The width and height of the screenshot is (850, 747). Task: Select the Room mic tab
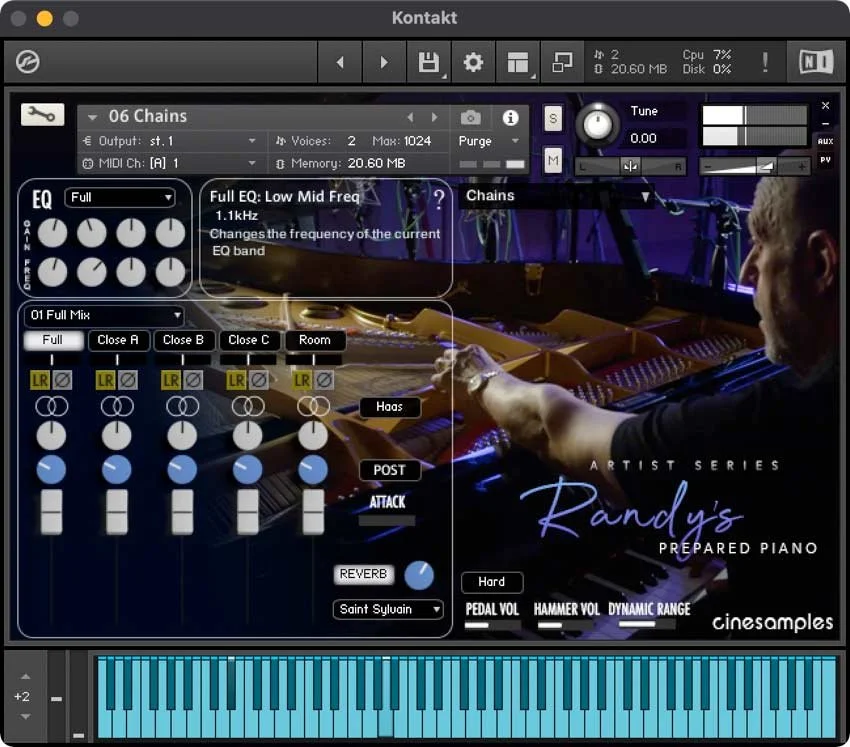click(x=314, y=340)
